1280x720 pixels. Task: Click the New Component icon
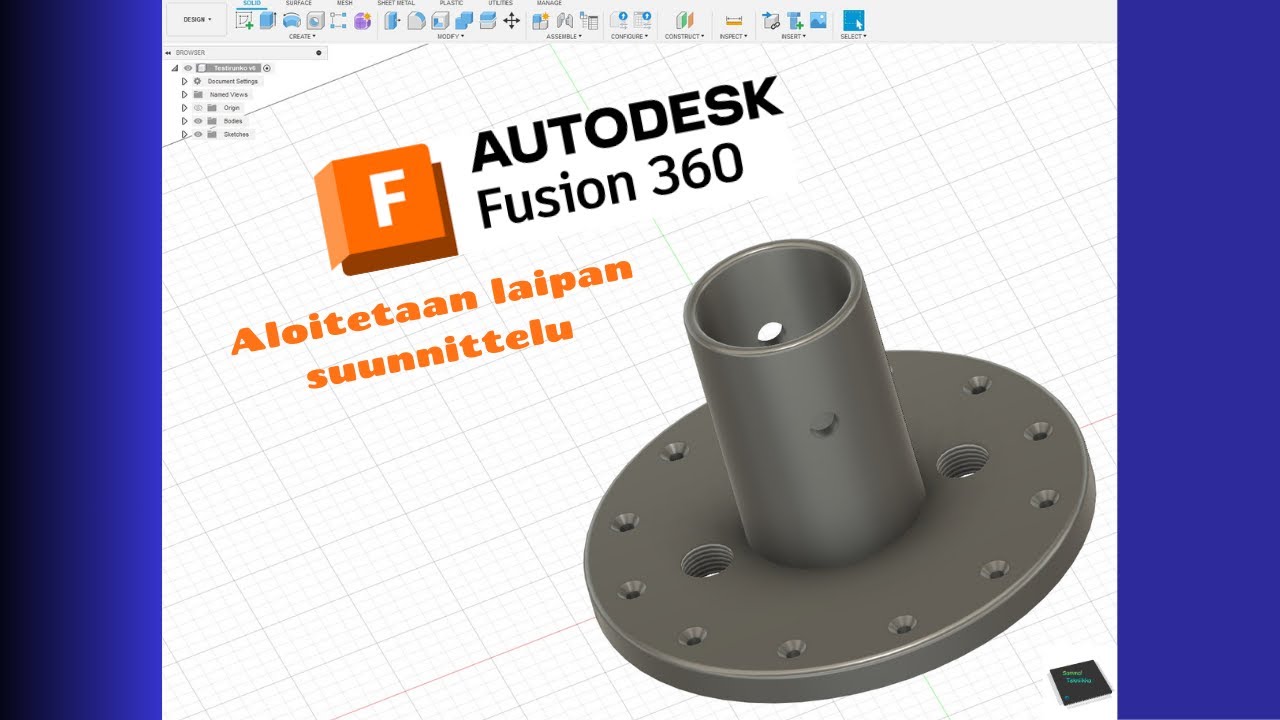point(541,20)
